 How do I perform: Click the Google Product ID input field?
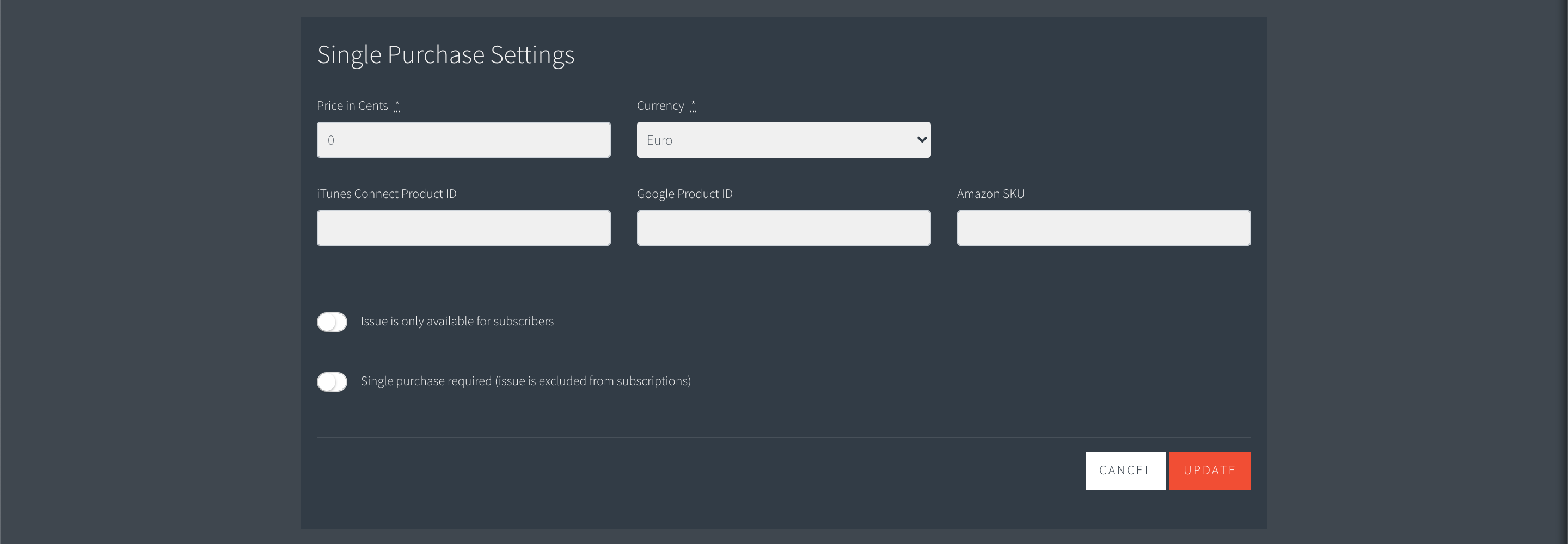[783, 228]
